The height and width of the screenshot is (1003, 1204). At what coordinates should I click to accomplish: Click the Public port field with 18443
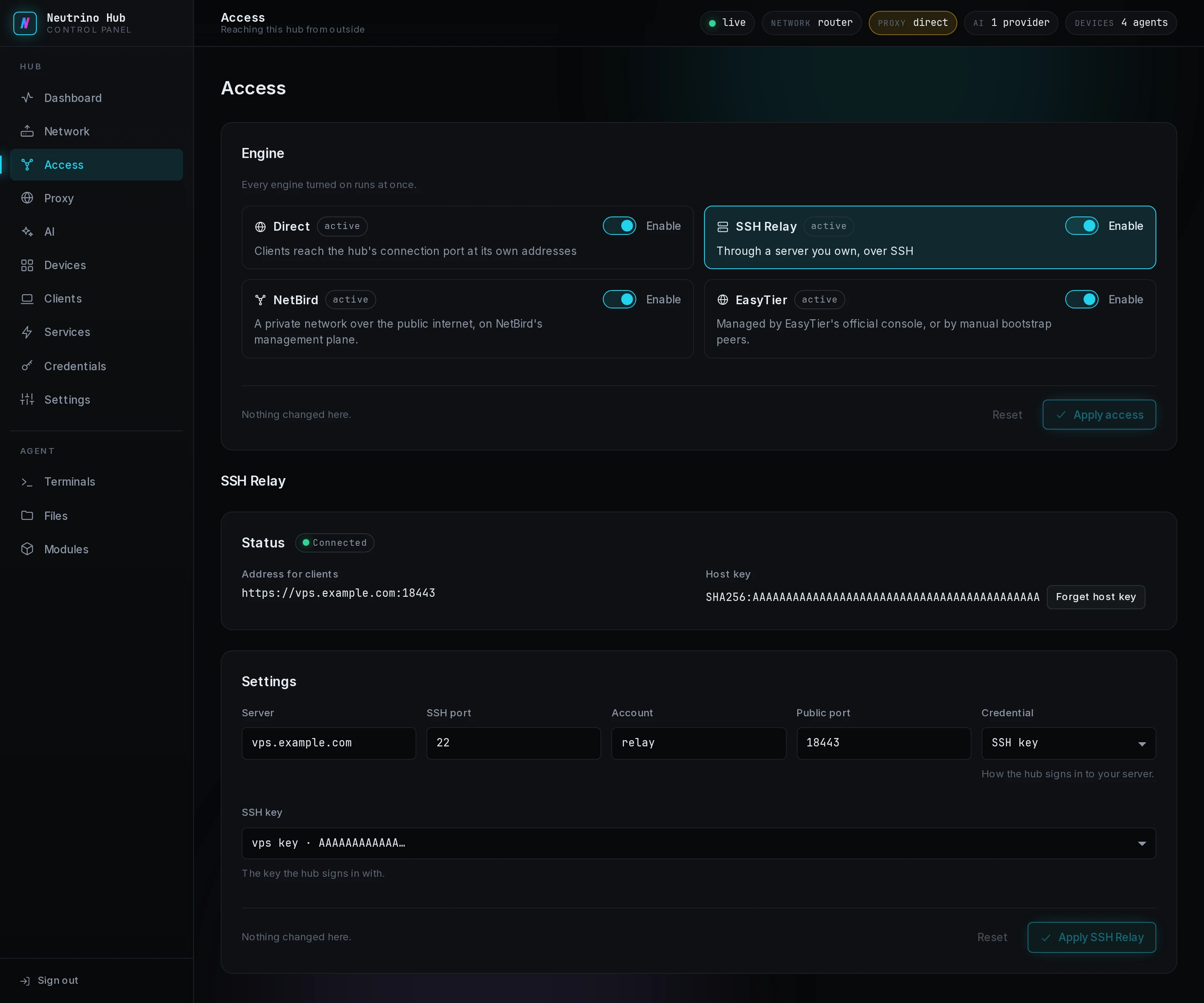[x=883, y=743]
